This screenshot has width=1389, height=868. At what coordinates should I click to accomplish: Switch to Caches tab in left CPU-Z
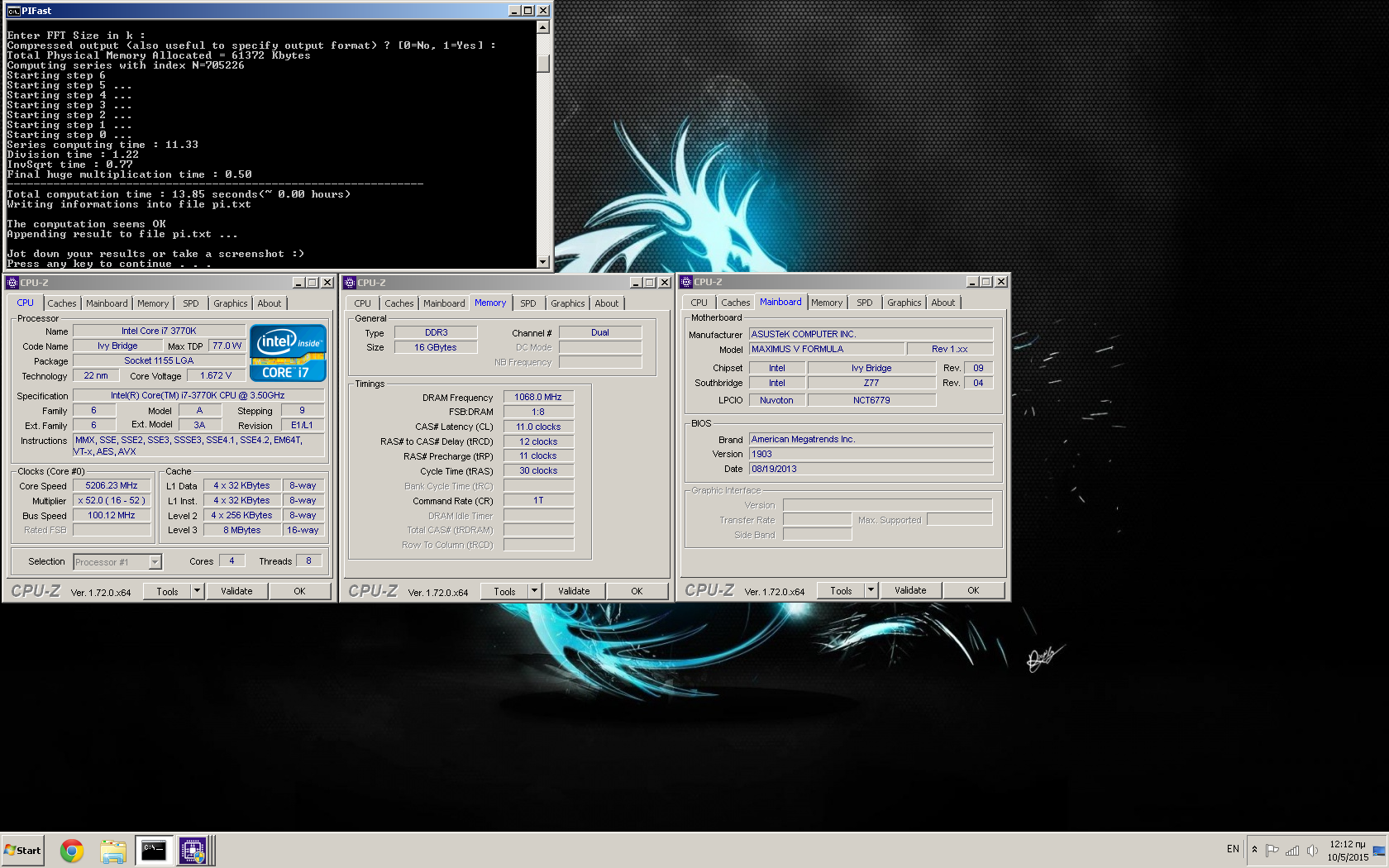pos(62,303)
